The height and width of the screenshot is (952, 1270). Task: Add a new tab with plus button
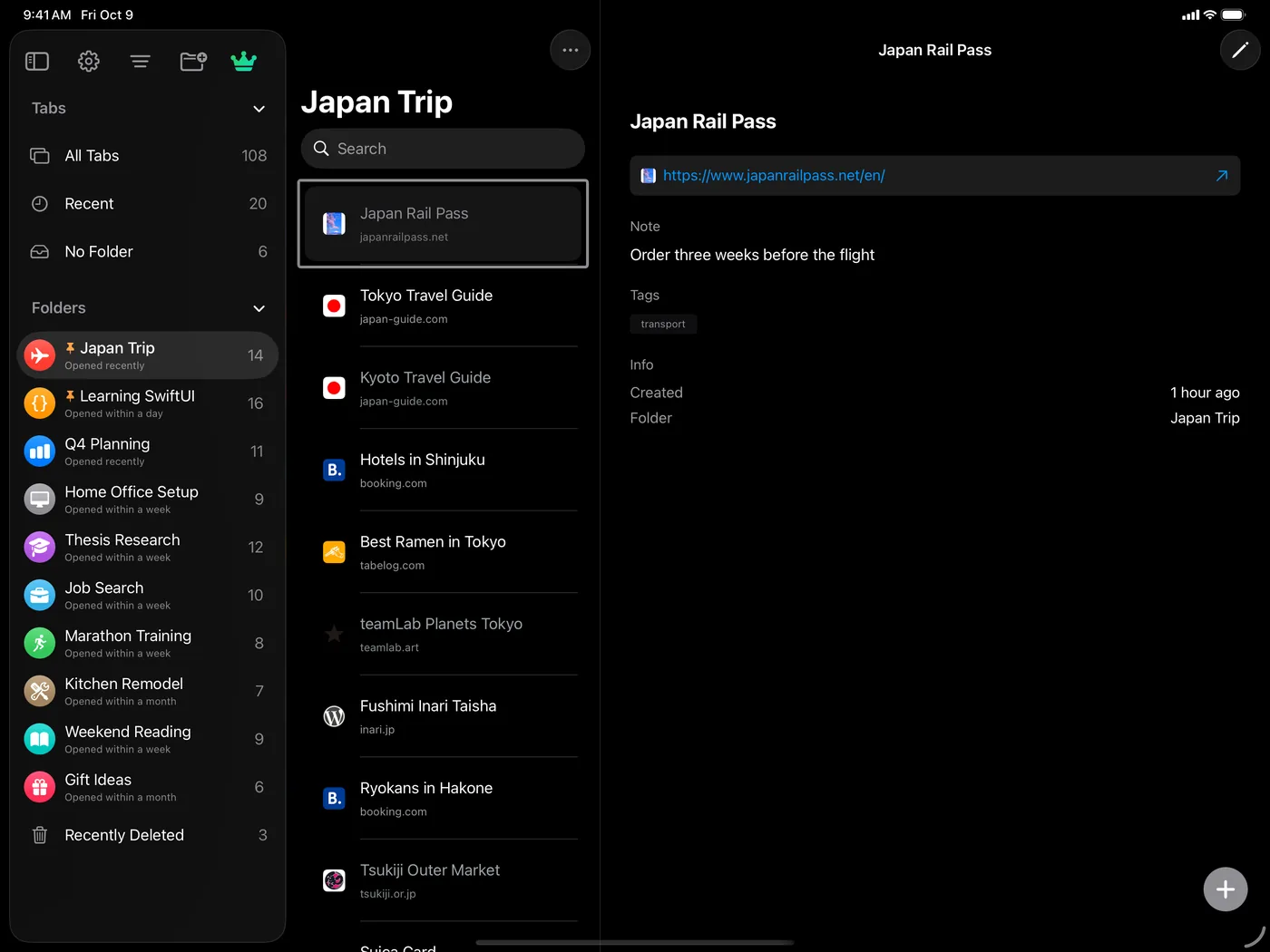coord(1226,889)
